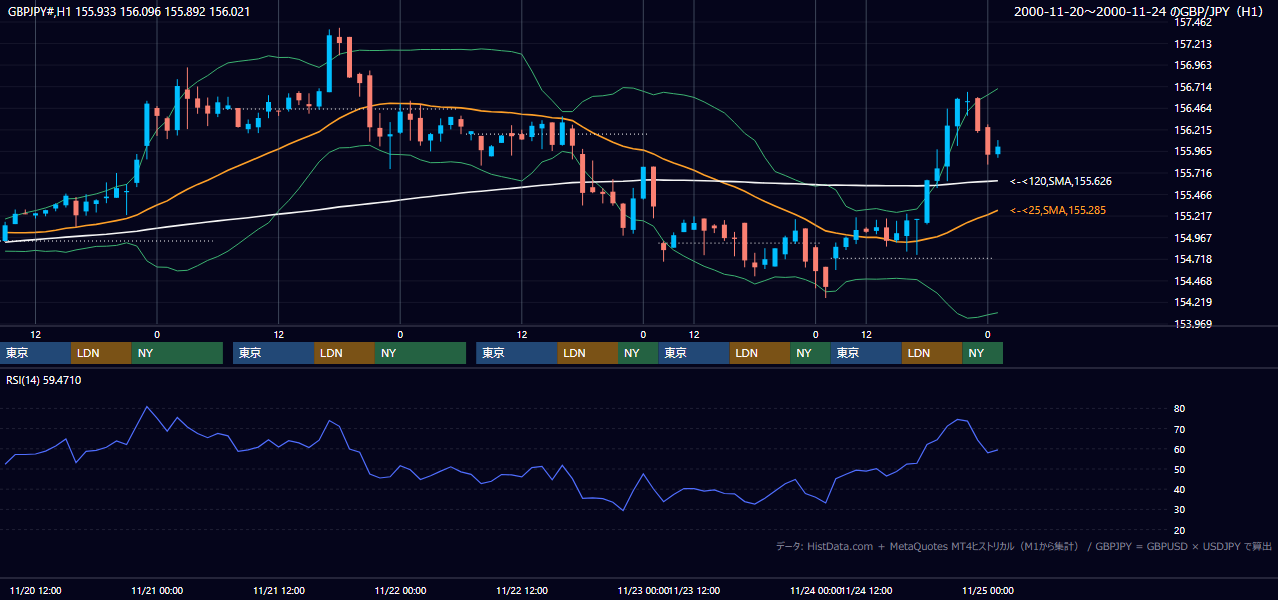
Task: Click the GBPJPY#,H1 symbol title text
Action: click(130, 12)
